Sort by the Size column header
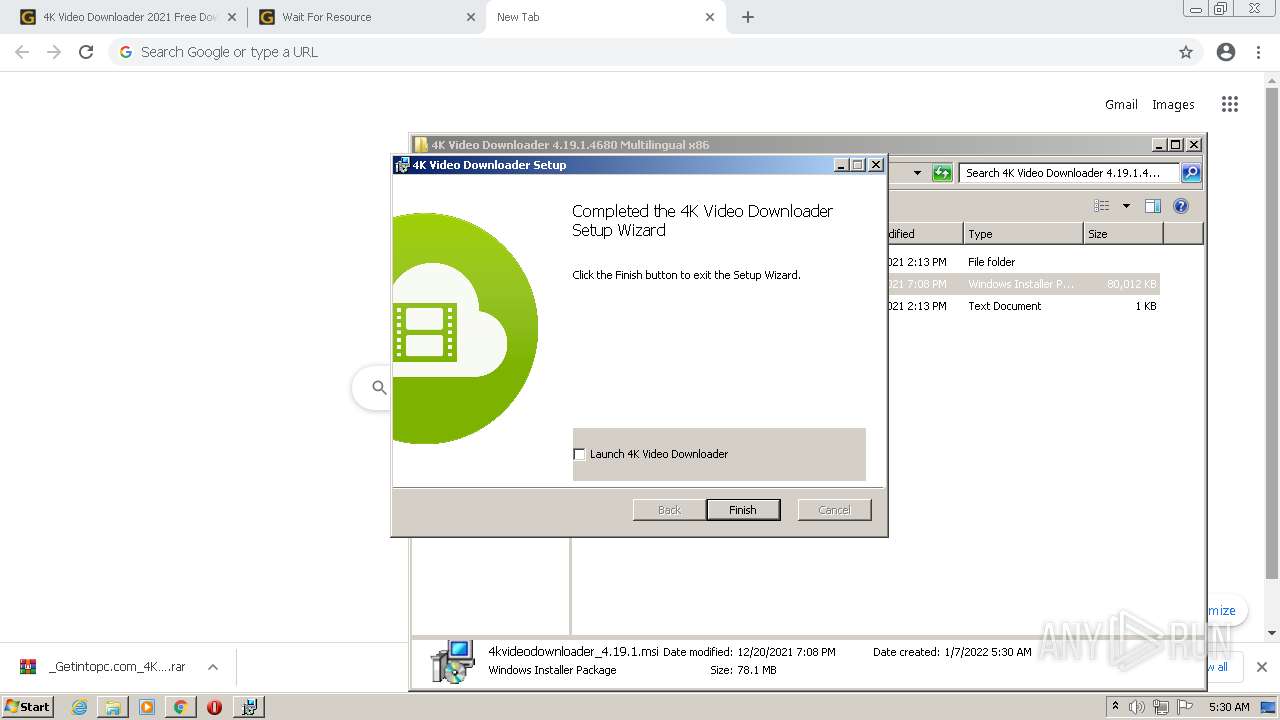 click(1123, 234)
